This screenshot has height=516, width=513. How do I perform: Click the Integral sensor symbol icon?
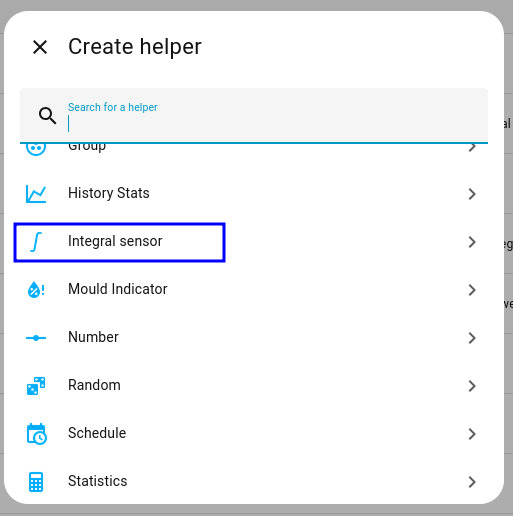(36, 242)
